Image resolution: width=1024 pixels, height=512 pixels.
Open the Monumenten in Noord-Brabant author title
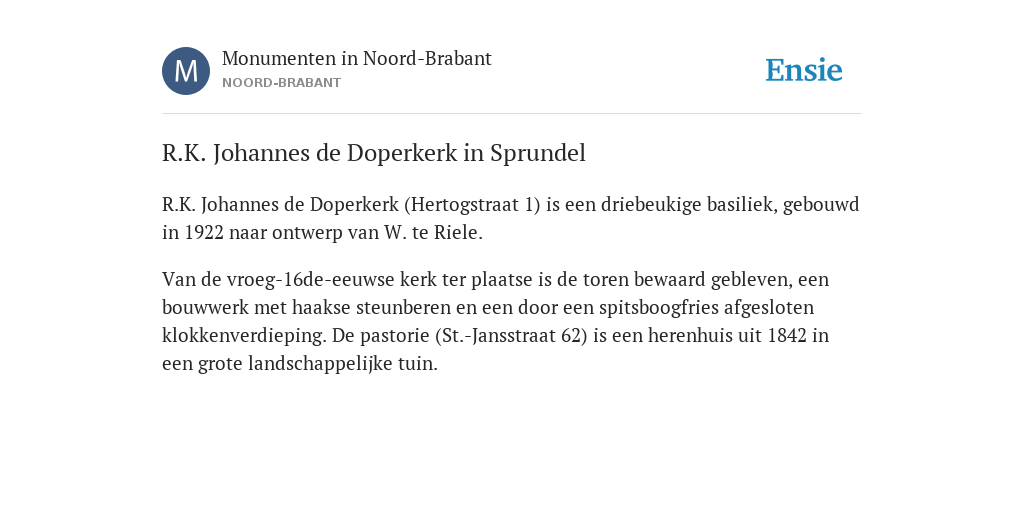coord(357,59)
